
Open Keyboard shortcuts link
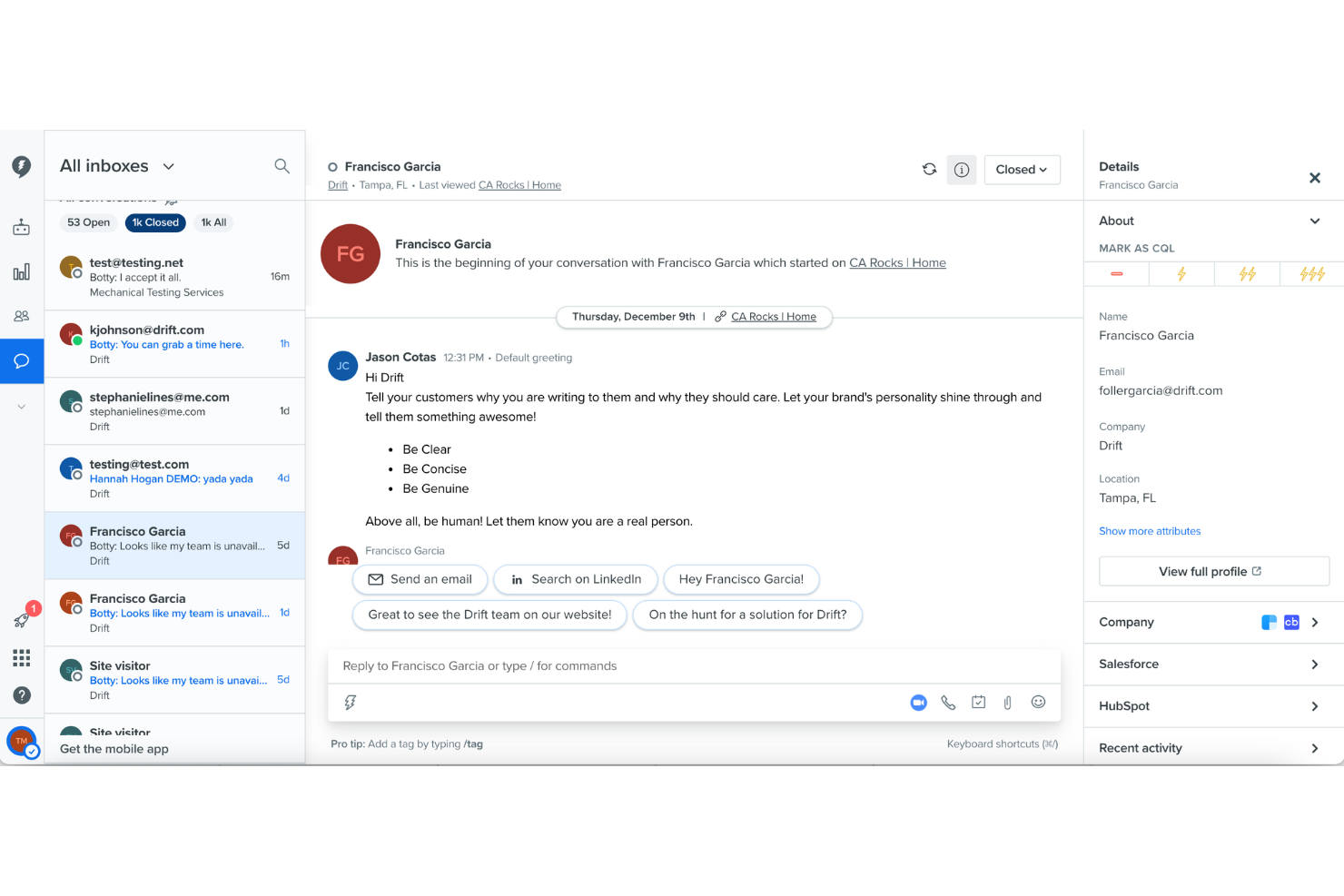(x=1003, y=743)
